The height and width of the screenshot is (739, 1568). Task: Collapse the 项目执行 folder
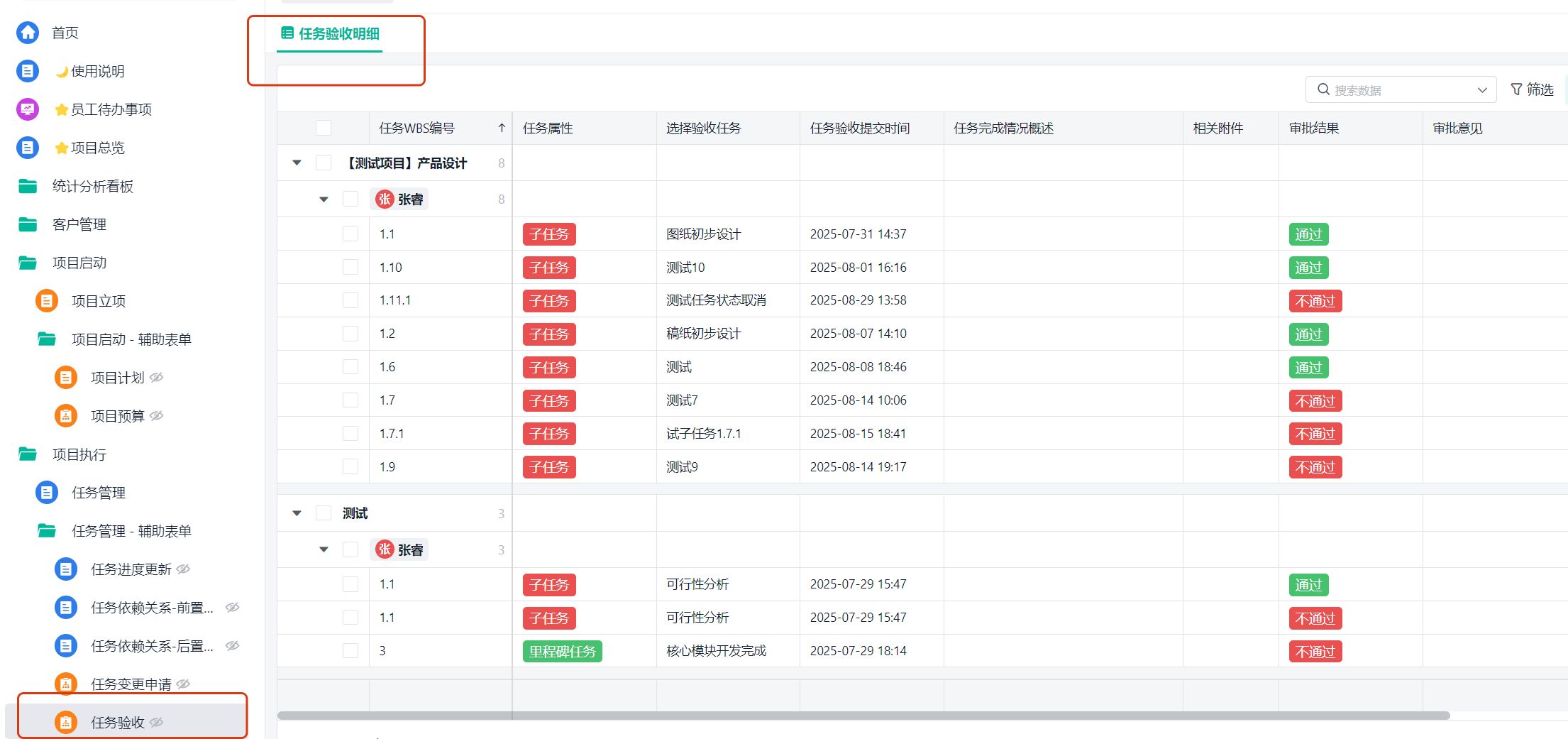coord(28,454)
